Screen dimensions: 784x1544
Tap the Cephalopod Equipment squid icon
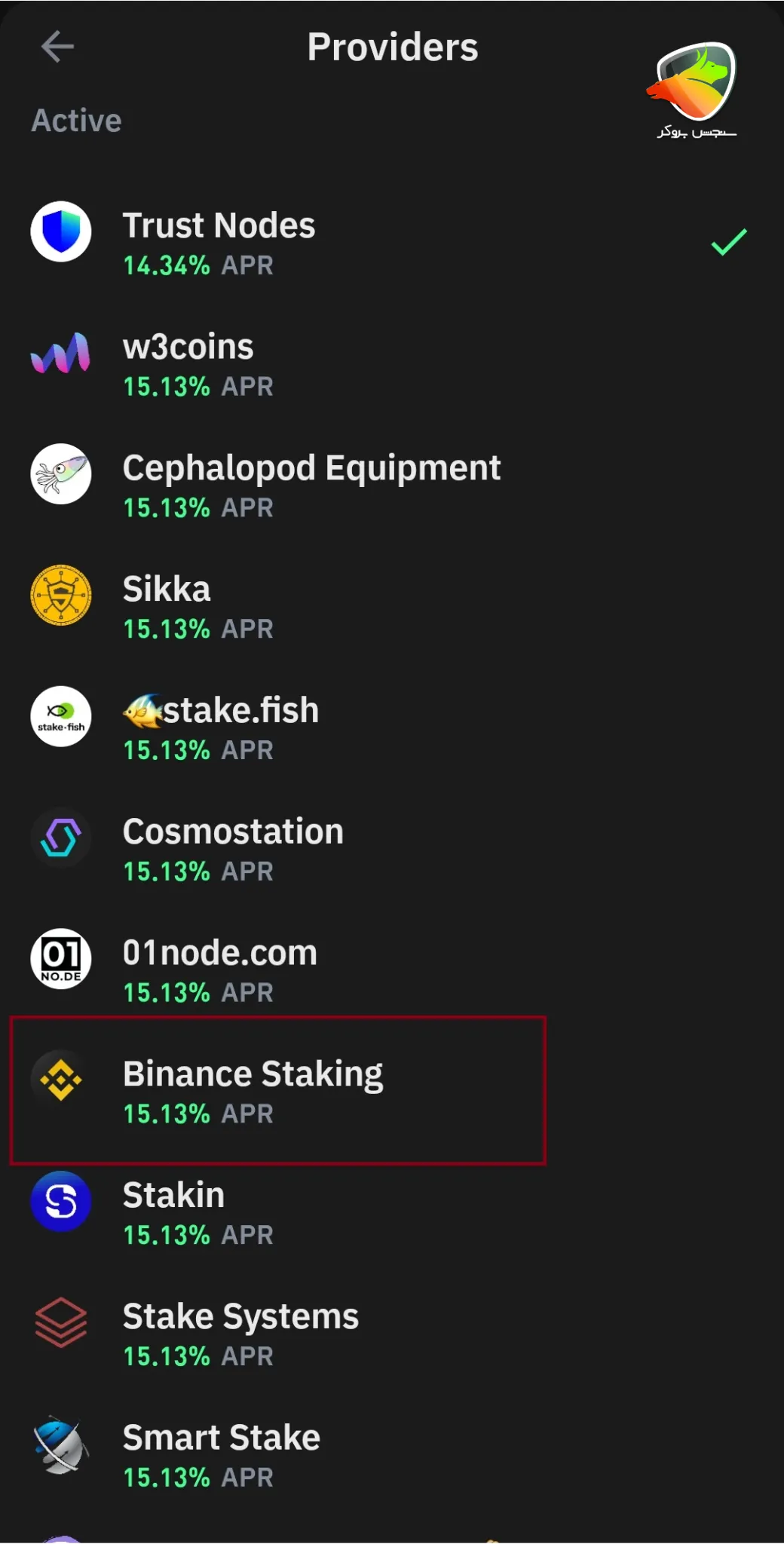[x=61, y=474]
